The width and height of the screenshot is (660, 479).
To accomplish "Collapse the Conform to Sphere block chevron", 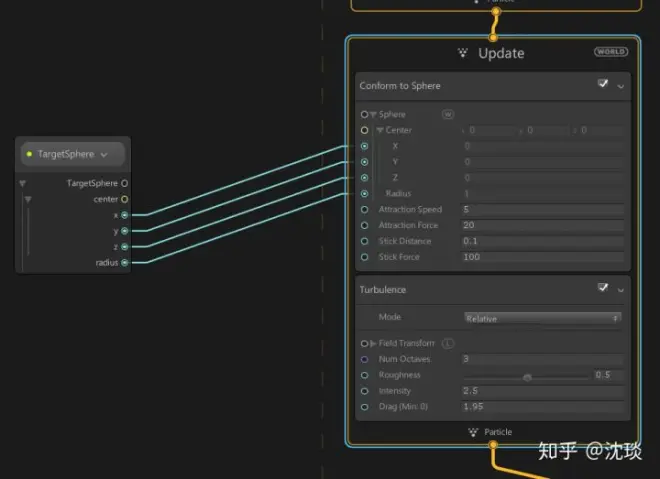I will coord(620,87).
